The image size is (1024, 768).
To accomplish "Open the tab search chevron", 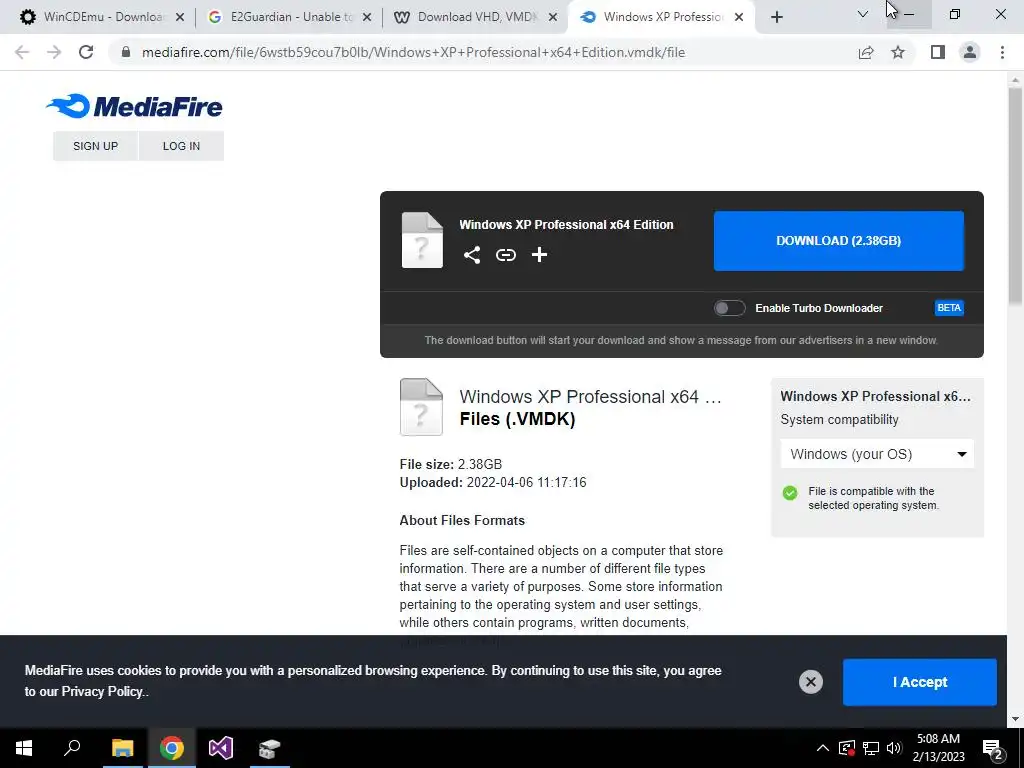I will [863, 14].
